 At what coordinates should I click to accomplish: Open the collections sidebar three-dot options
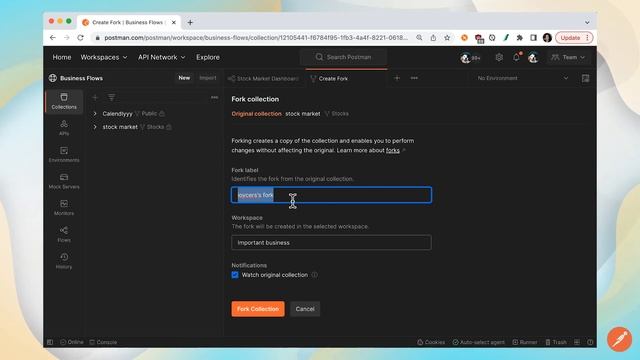pyautogui.click(x=214, y=98)
